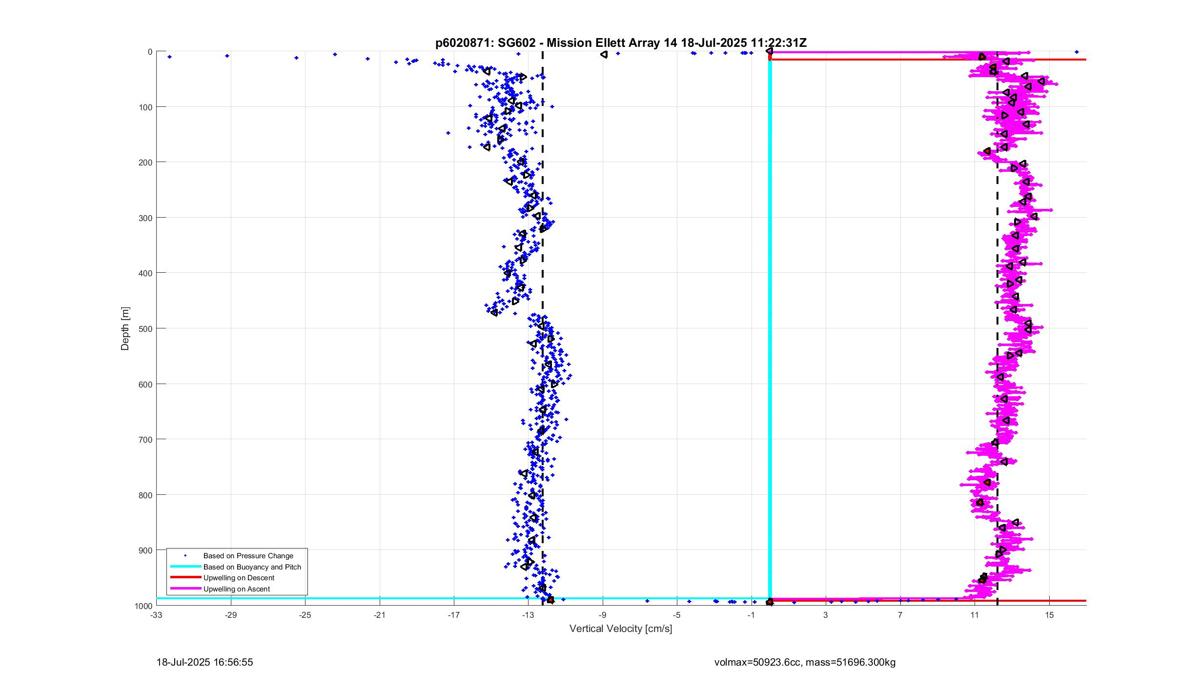
Task: Click the x-axis tick label '15'
Action: 1049,616
